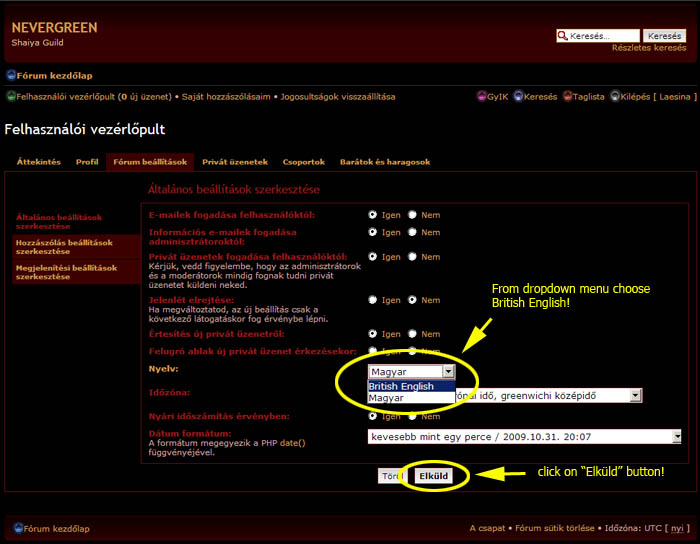Click the search magnifier icon in search box
The width and height of the screenshot is (700, 544).
click(563, 36)
